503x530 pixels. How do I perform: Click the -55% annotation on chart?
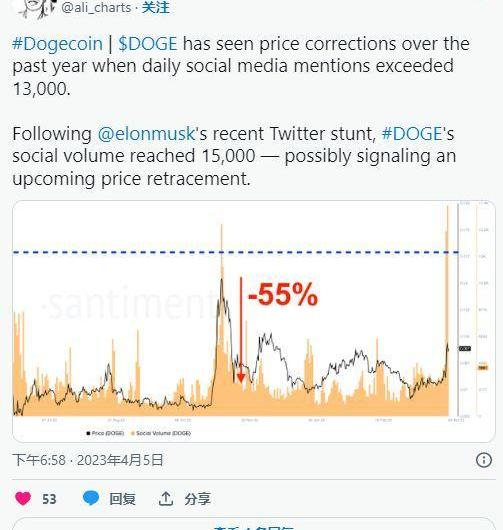click(x=283, y=294)
